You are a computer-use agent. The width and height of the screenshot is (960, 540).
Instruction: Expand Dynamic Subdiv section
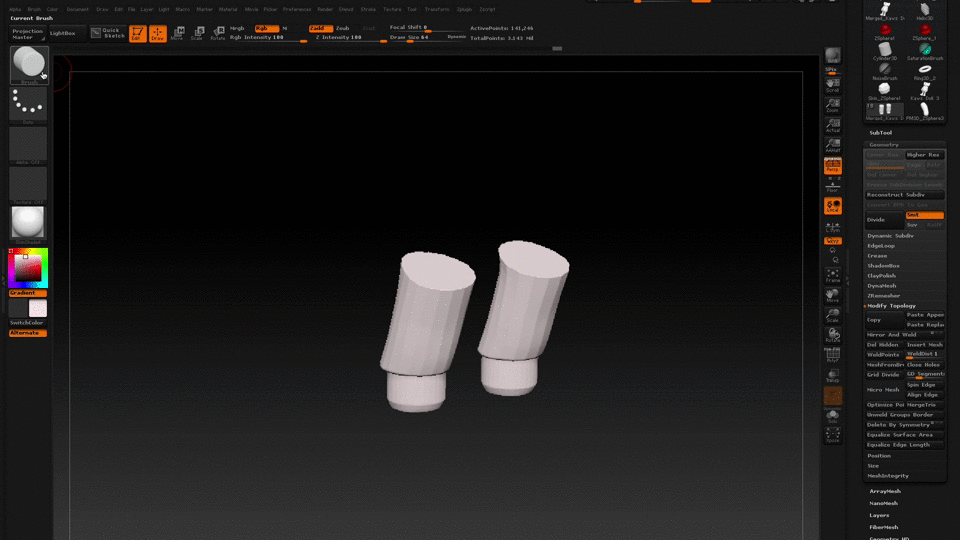890,236
